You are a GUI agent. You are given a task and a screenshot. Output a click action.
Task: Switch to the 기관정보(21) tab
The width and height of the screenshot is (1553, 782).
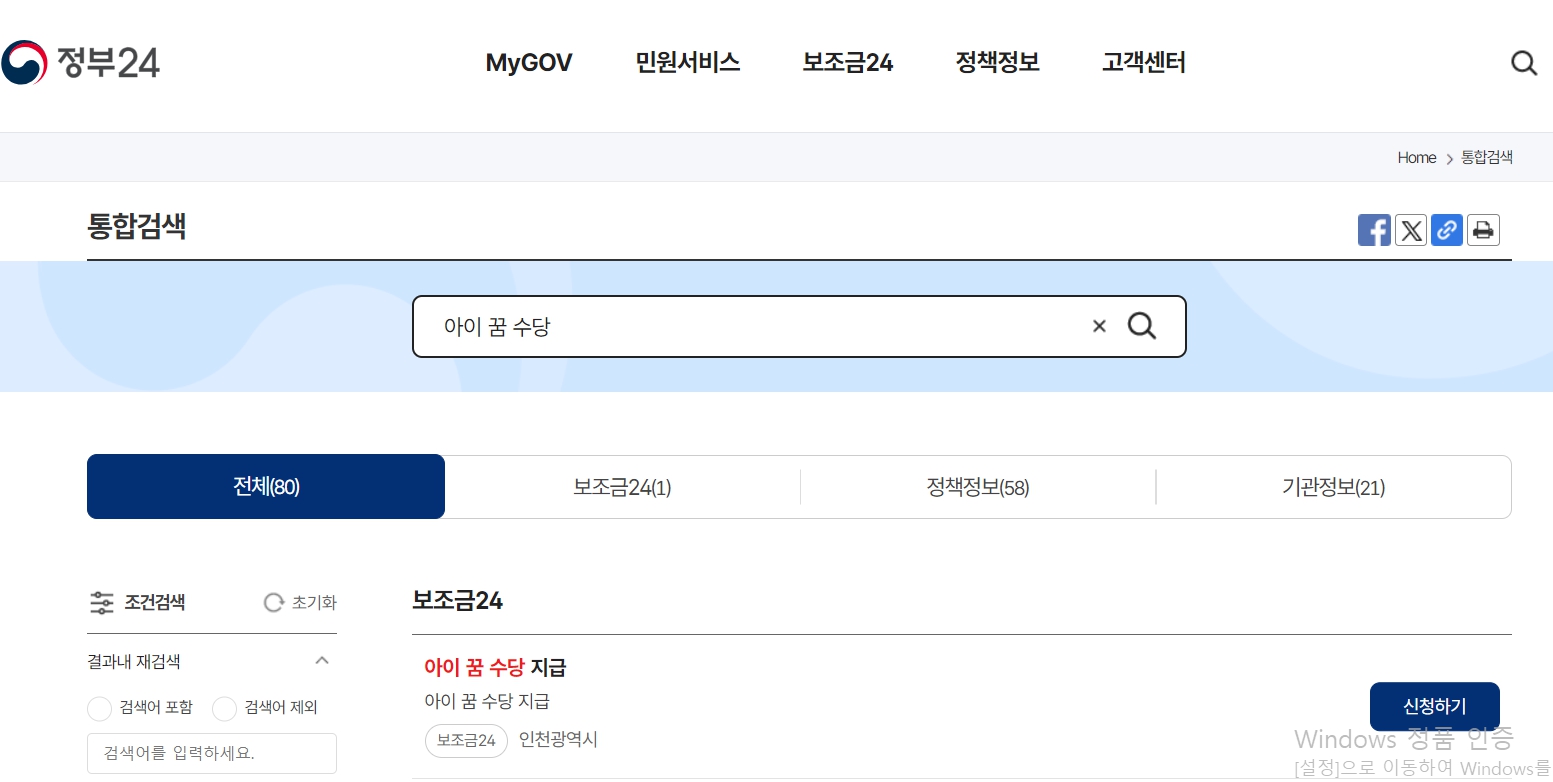coord(1333,487)
